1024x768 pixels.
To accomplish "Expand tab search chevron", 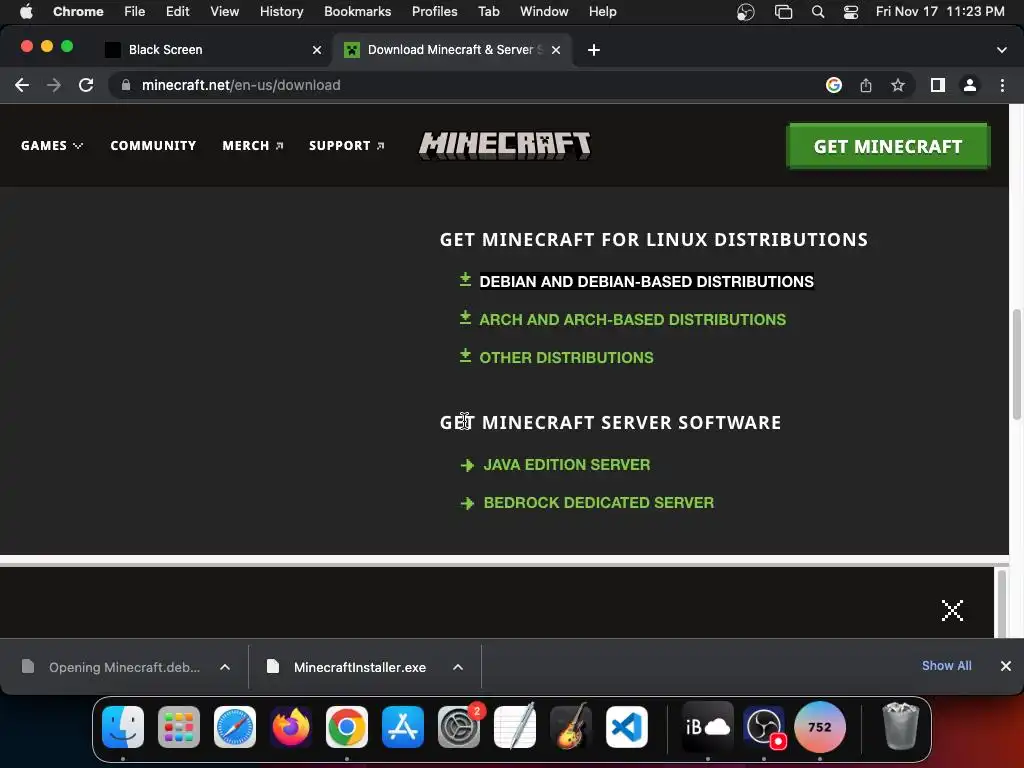I will (1002, 50).
